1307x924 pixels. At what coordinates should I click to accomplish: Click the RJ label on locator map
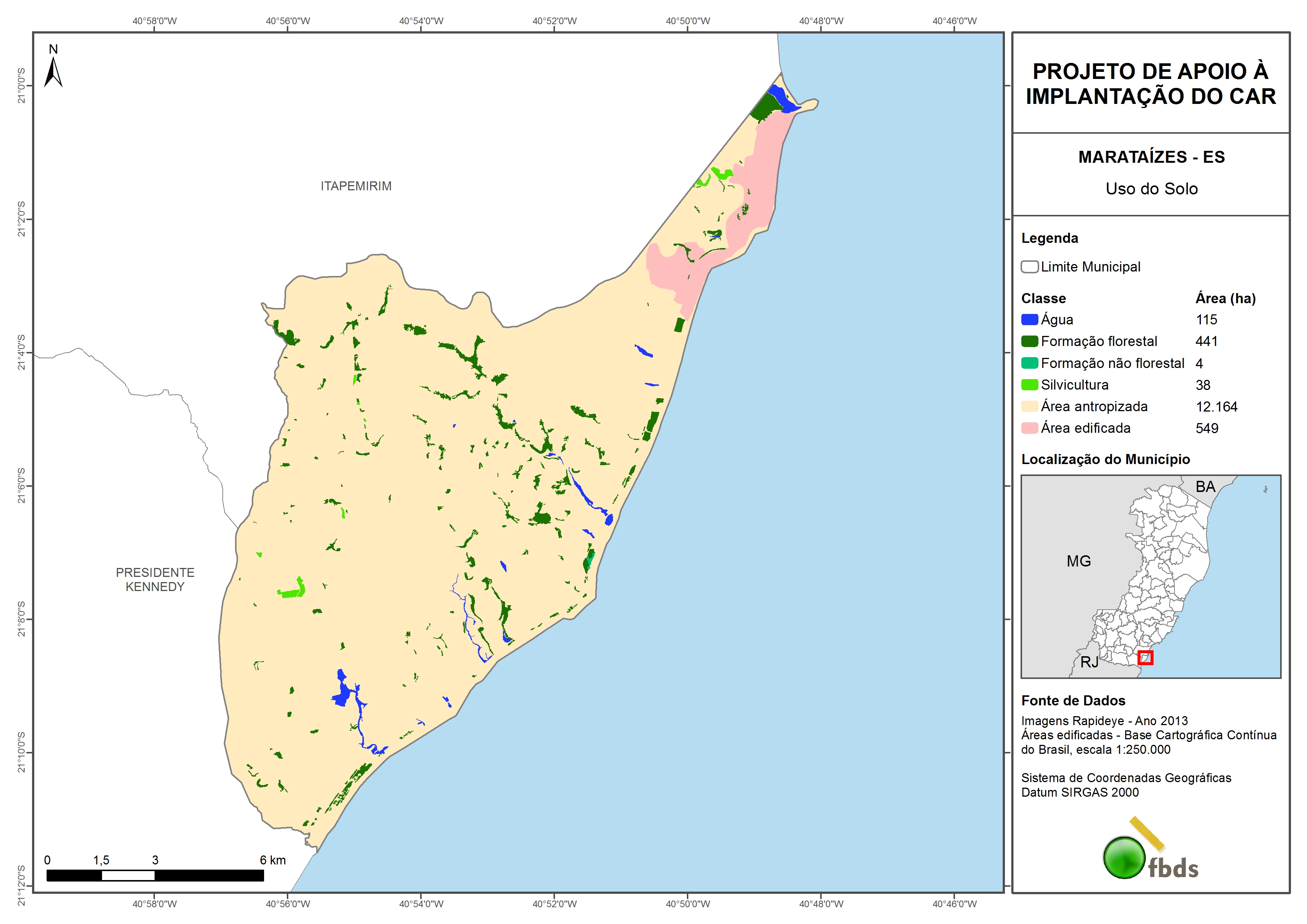1089,662
